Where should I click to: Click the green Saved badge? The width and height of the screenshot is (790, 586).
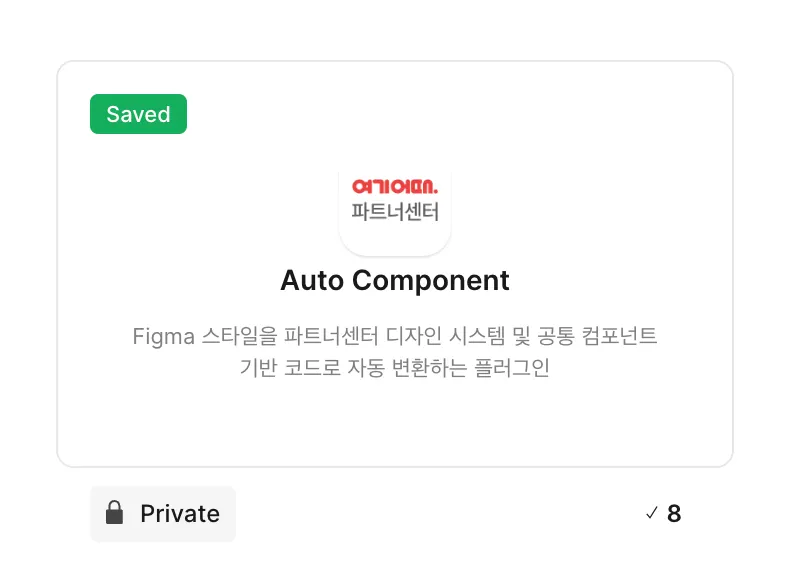[x=138, y=114]
